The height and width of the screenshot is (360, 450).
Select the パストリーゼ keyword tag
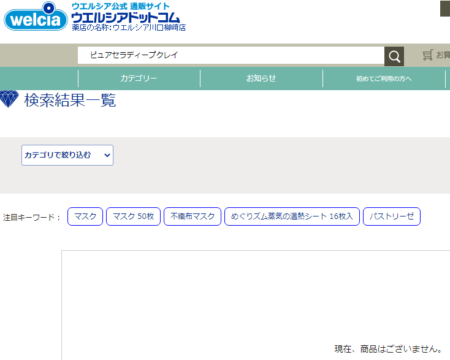coord(392,216)
